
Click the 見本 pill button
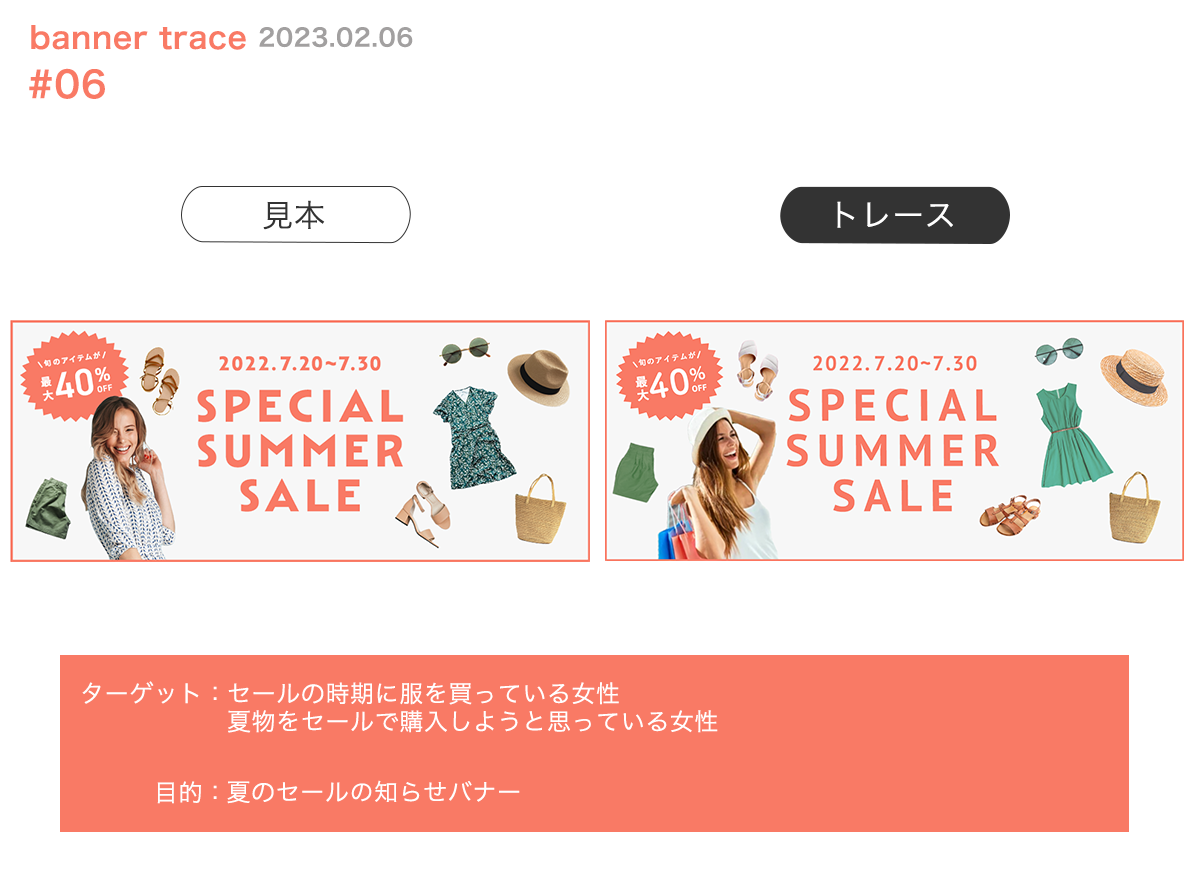[x=295, y=215]
